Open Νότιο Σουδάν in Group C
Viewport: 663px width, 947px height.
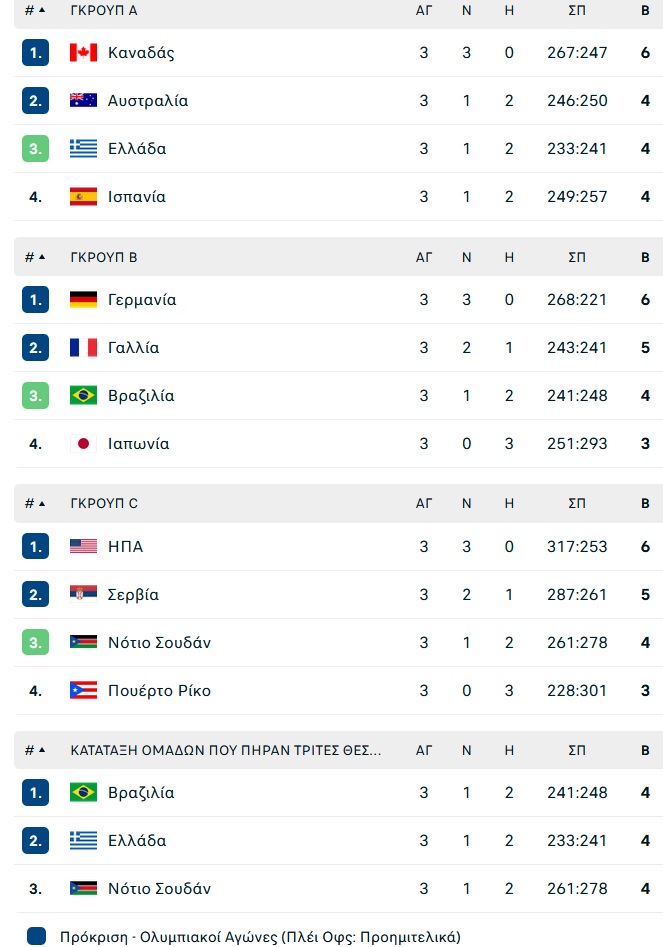159,643
